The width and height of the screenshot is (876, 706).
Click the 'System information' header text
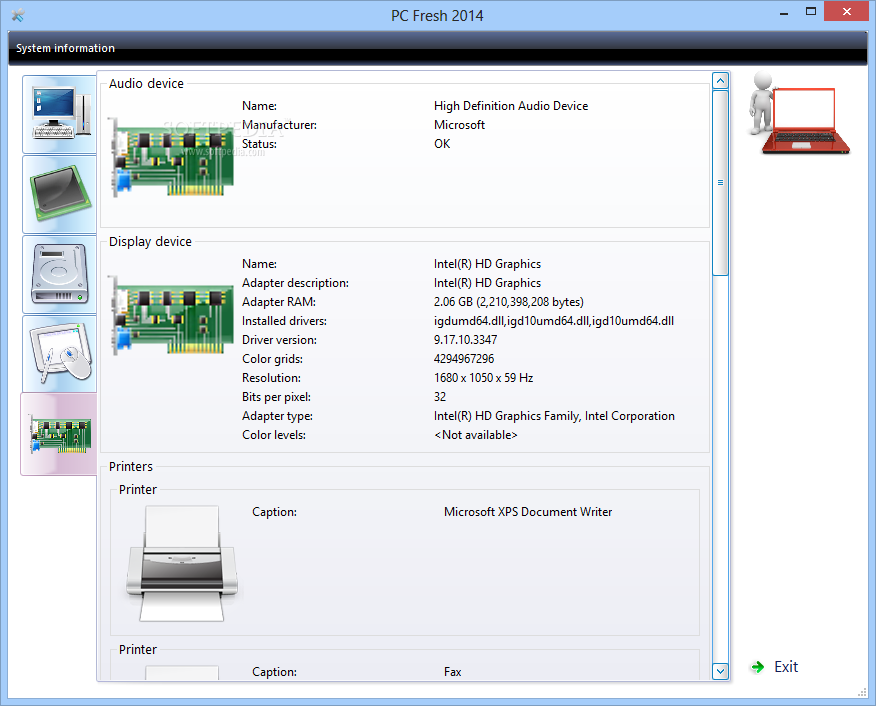65,49
